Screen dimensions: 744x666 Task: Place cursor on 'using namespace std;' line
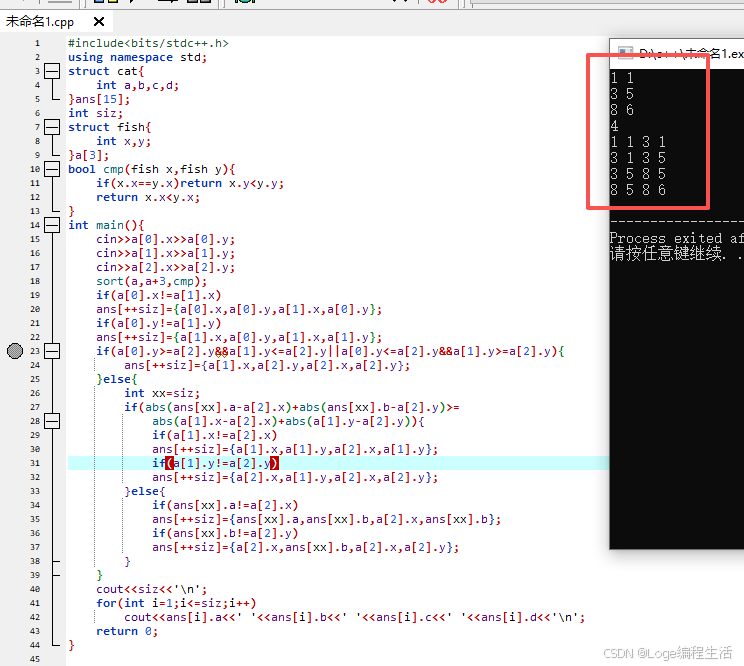click(137, 57)
